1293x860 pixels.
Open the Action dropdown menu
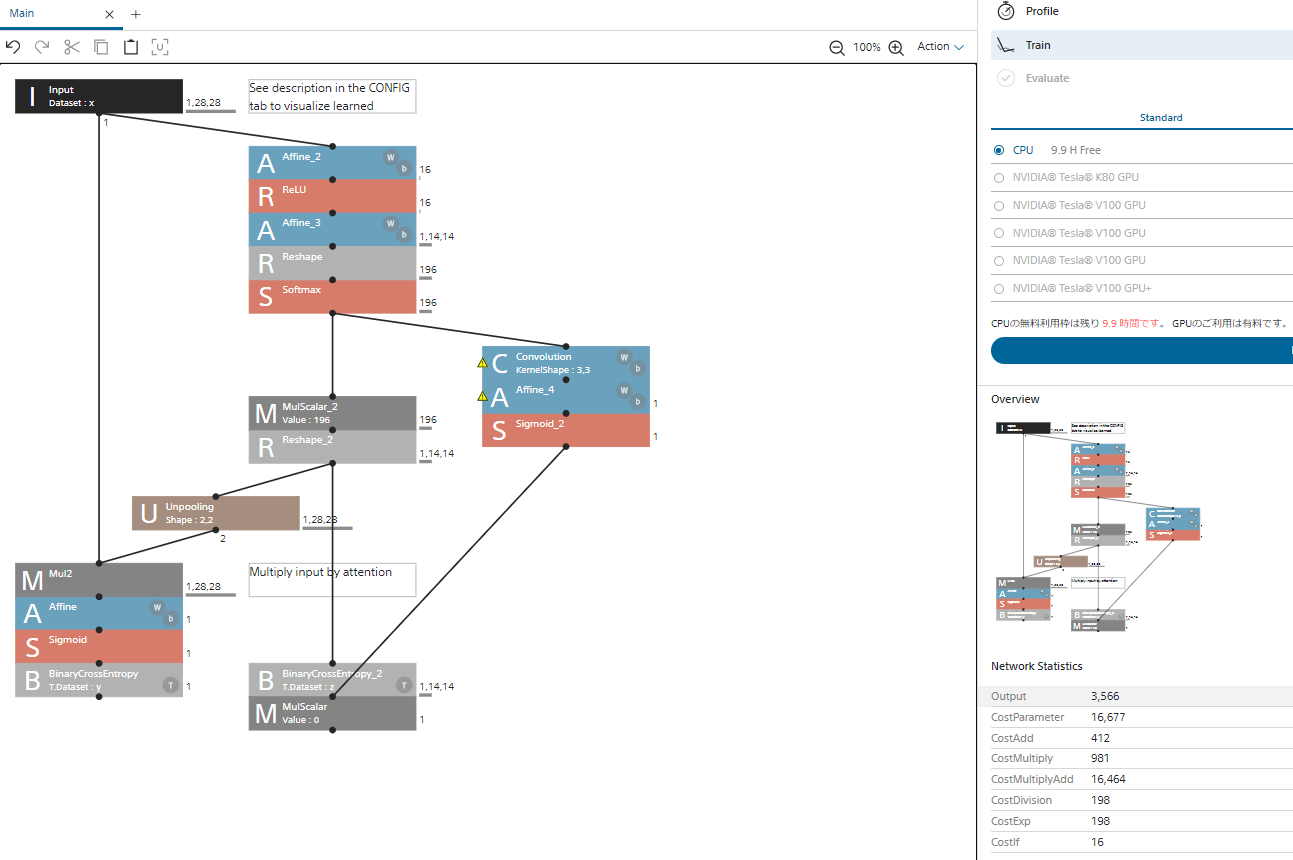coord(938,46)
